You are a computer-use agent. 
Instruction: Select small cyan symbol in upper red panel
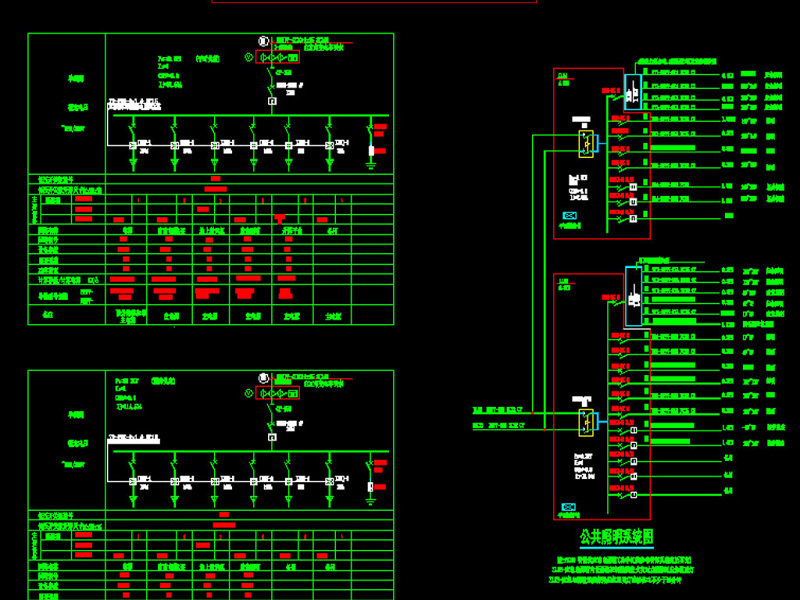point(570,216)
